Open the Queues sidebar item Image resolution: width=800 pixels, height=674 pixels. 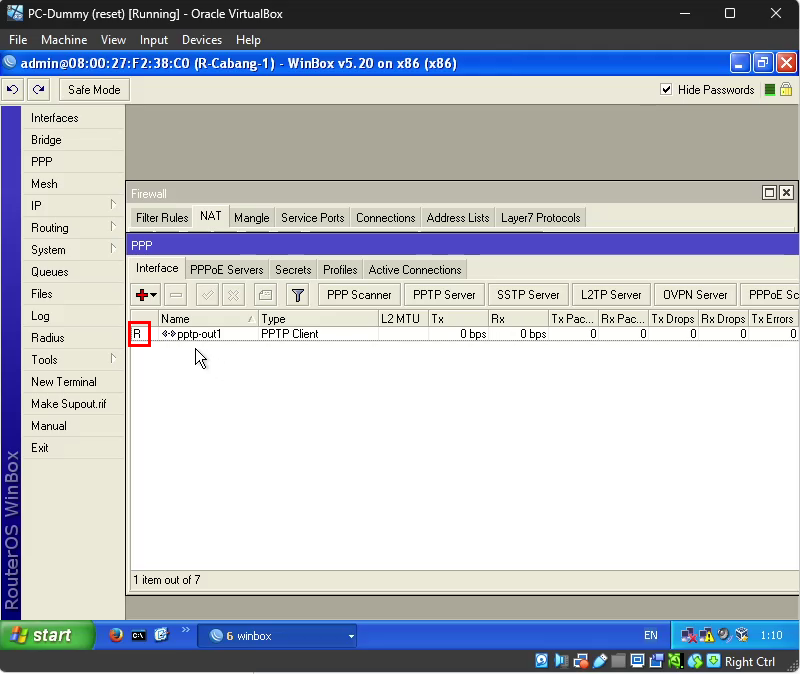73,272
